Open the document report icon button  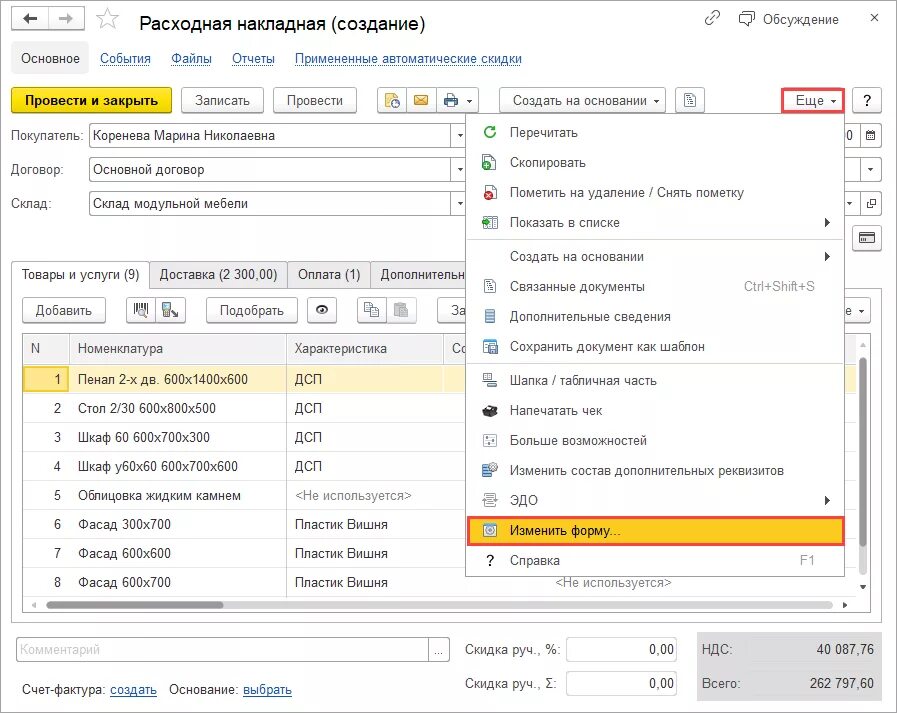tap(690, 101)
